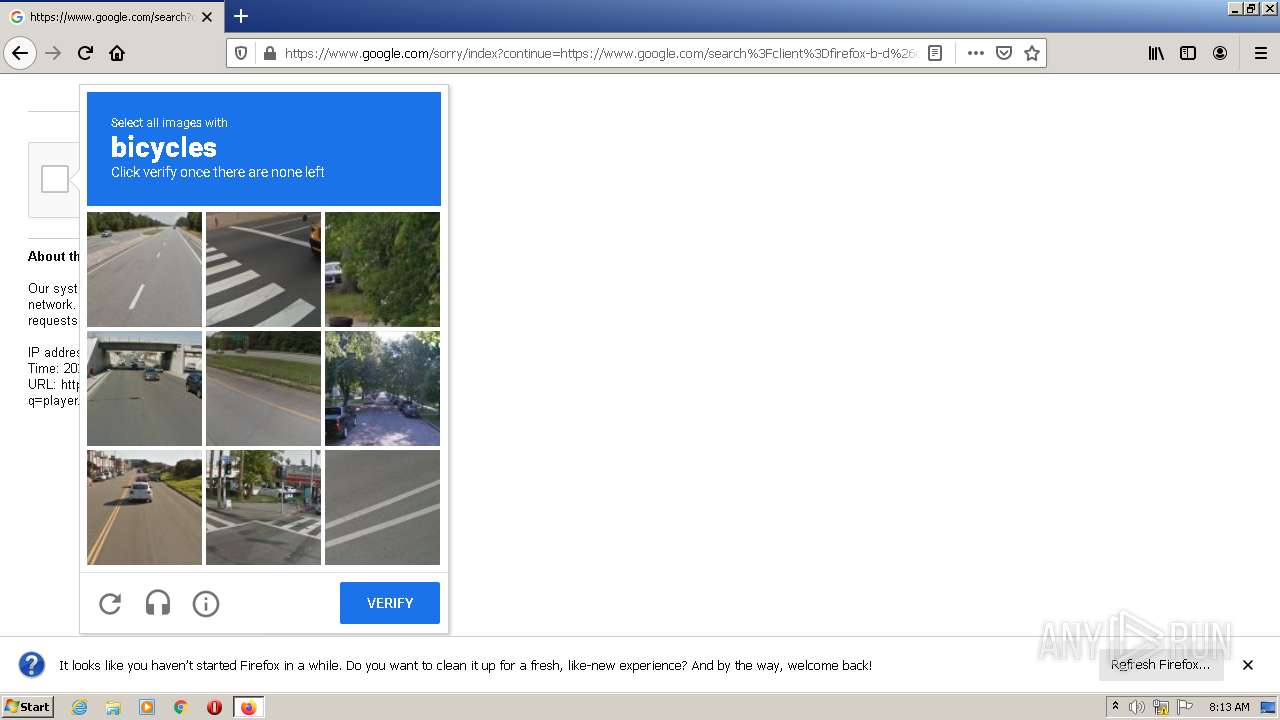Click the 8:13 AM clock
The height and width of the screenshot is (720, 1280).
coord(1229,707)
